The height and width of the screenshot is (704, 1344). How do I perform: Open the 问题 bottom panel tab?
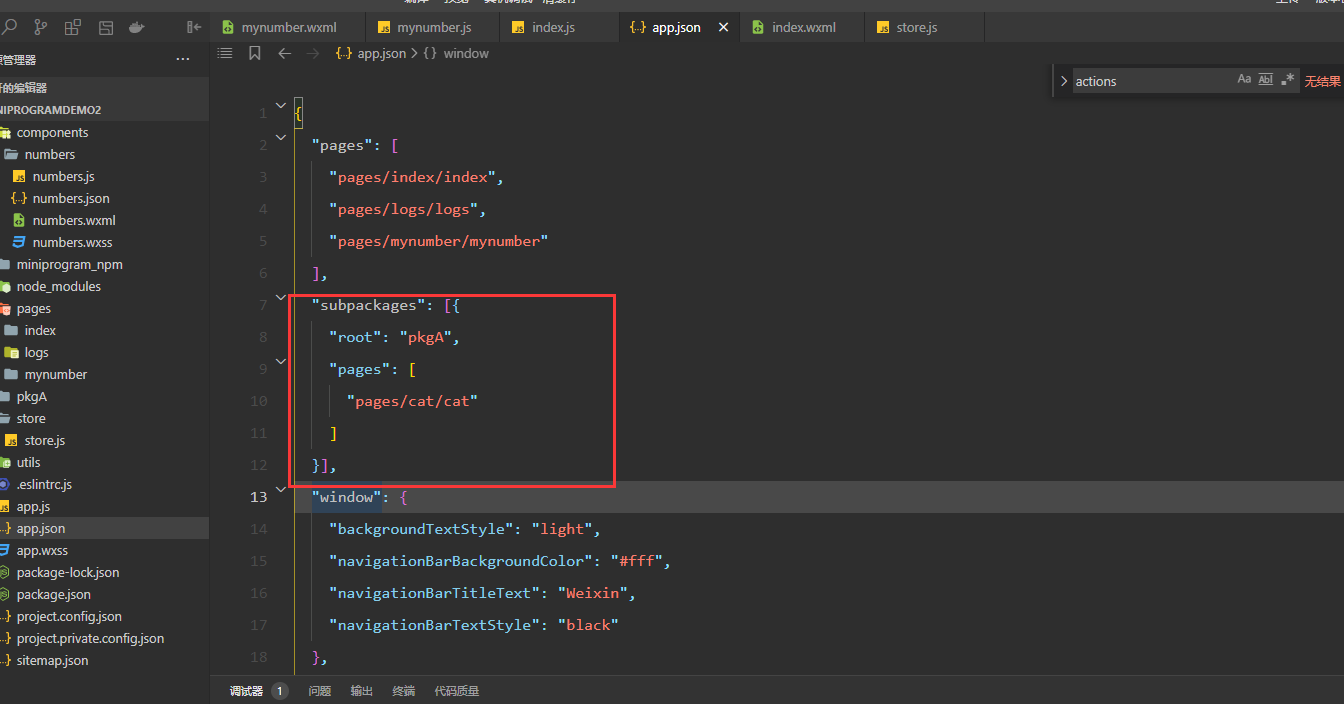click(320, 691)
